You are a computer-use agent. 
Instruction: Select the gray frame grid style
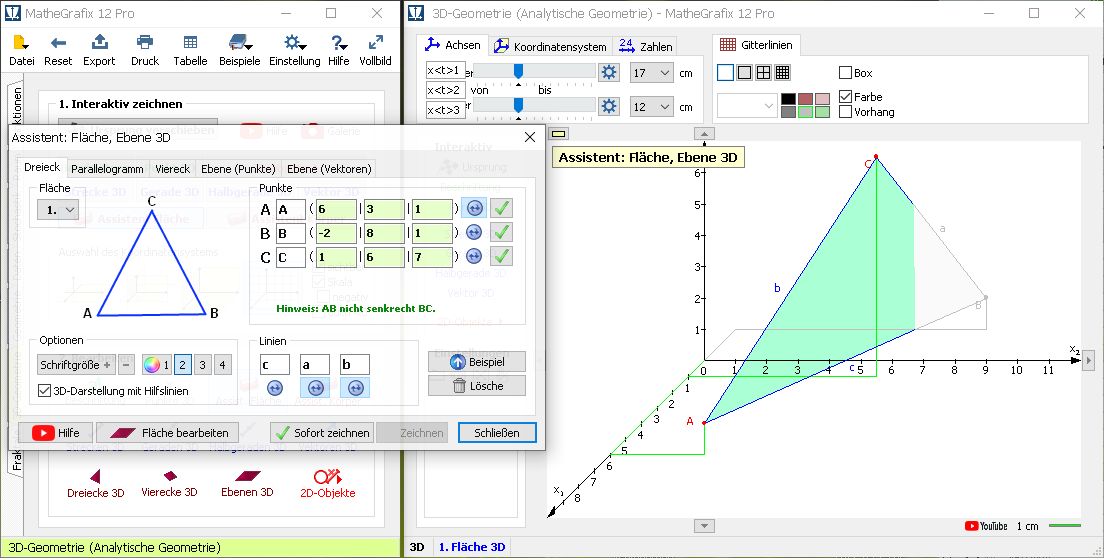[744, 72]
